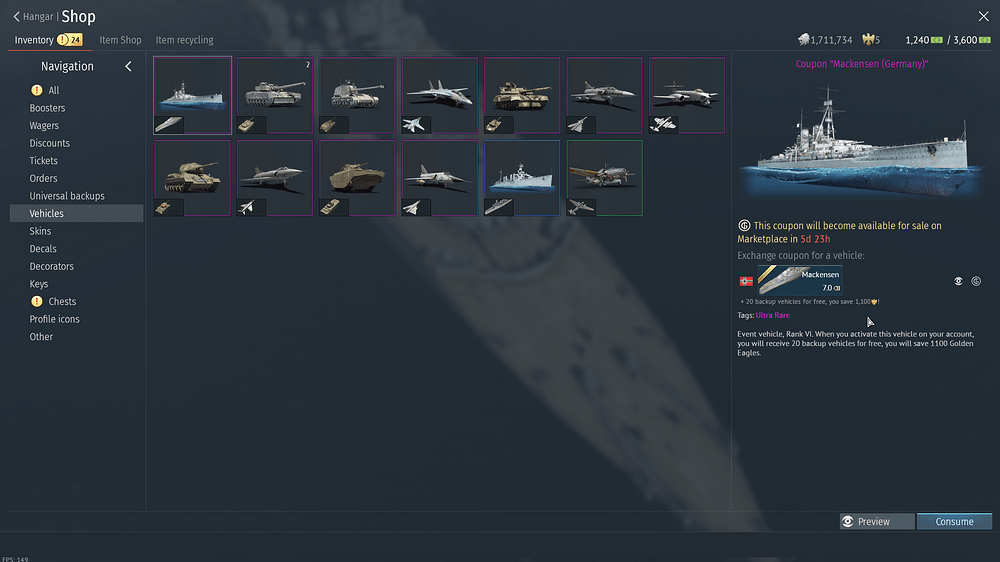
Task: Click the green icon beside 3,600
Action: (x=985, y=40)
